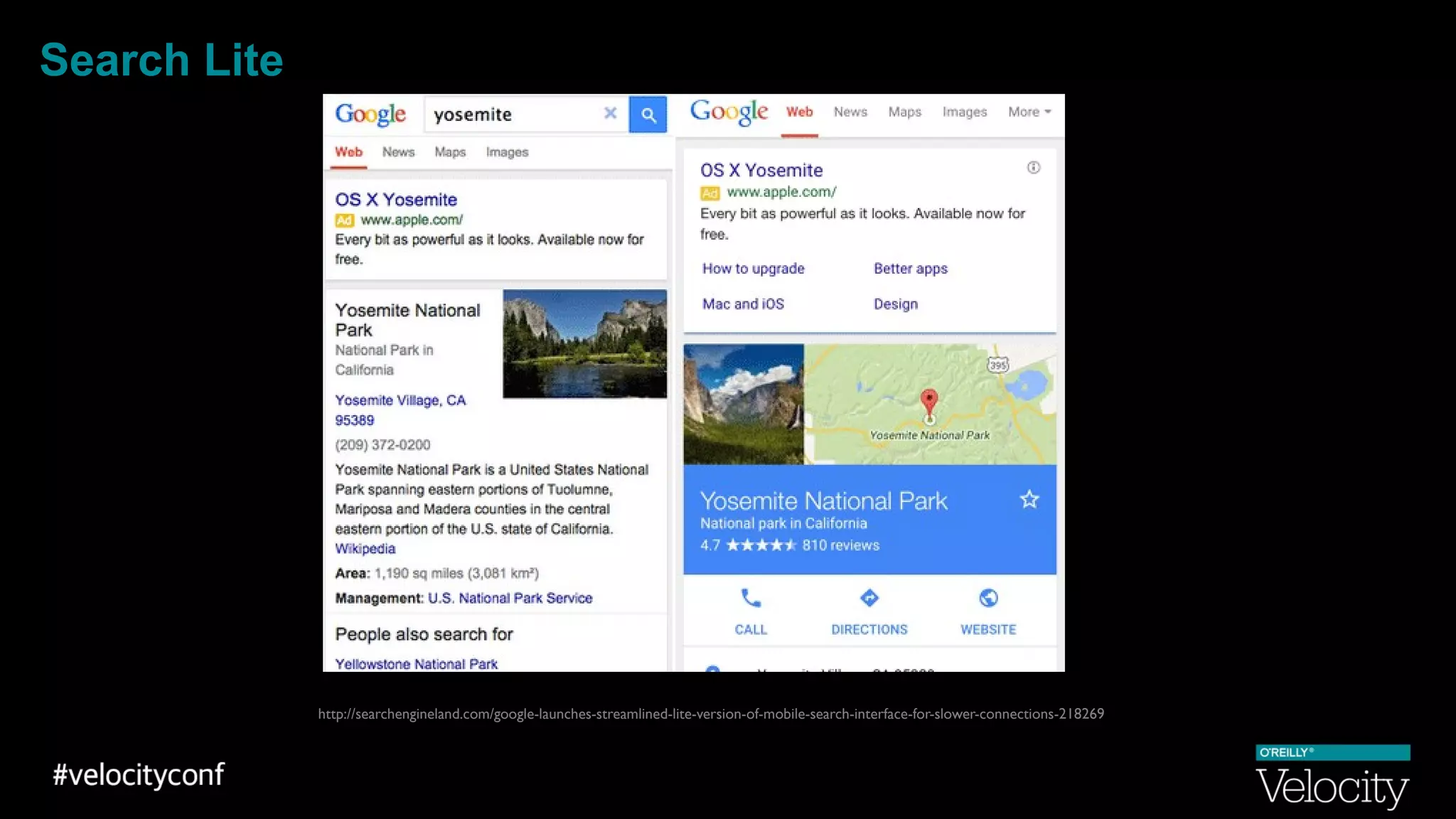The image size is (1456, 819).
Task: Click the yellow Ad badge in the left panel
Action: coord(344,220)
